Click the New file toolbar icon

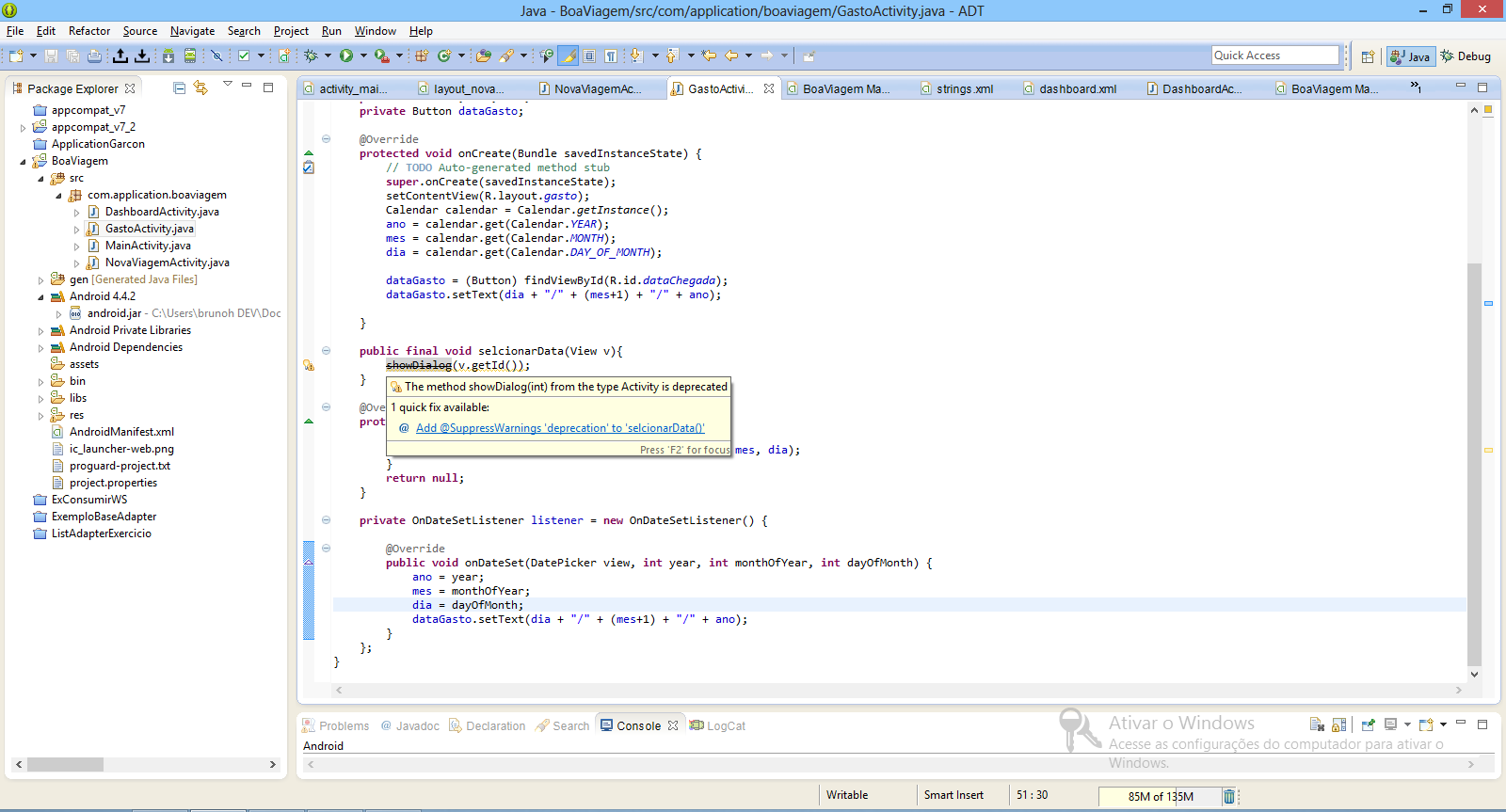tap(16, 56)
